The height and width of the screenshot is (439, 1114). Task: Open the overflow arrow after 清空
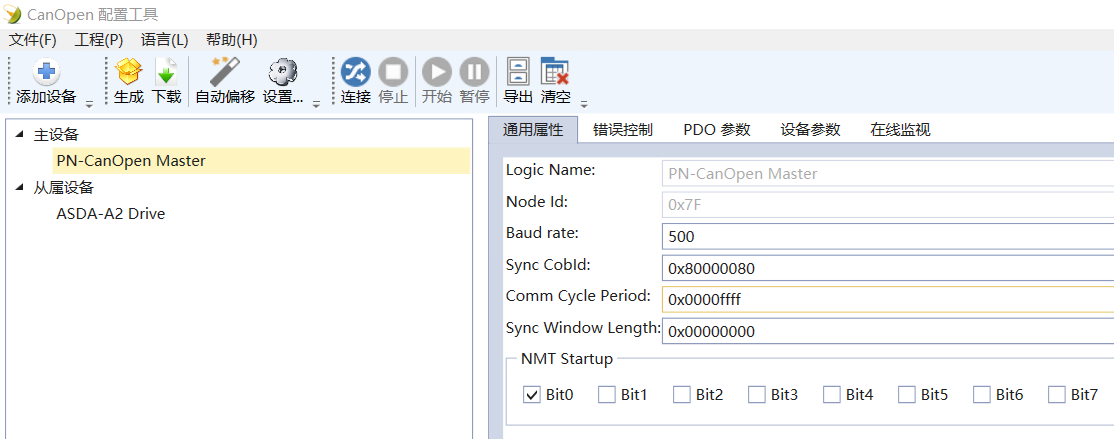tap(584, 104)
